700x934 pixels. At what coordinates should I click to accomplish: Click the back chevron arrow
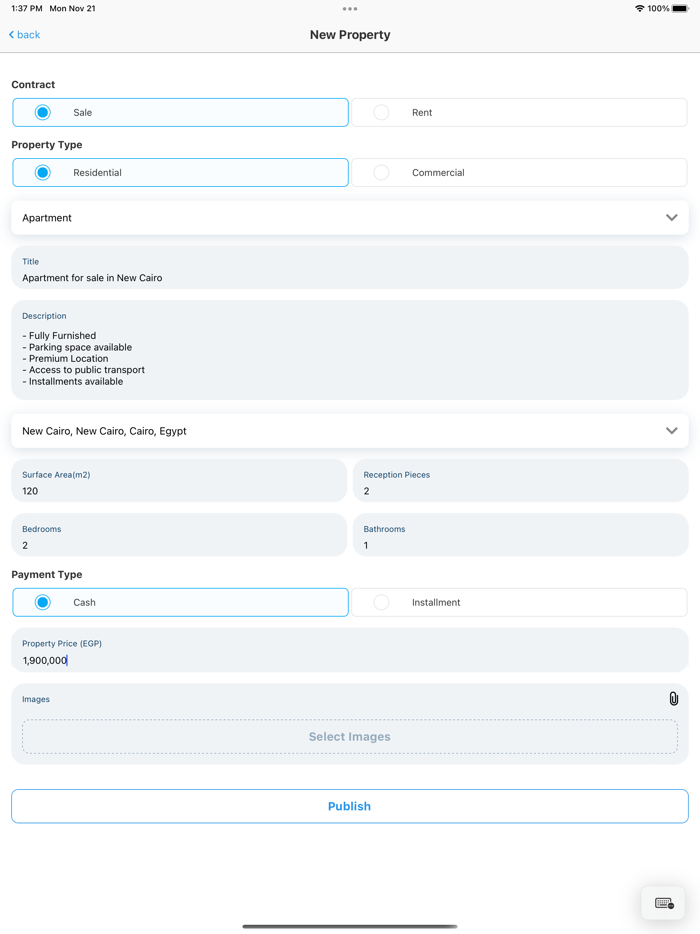[x=10, y=34]
